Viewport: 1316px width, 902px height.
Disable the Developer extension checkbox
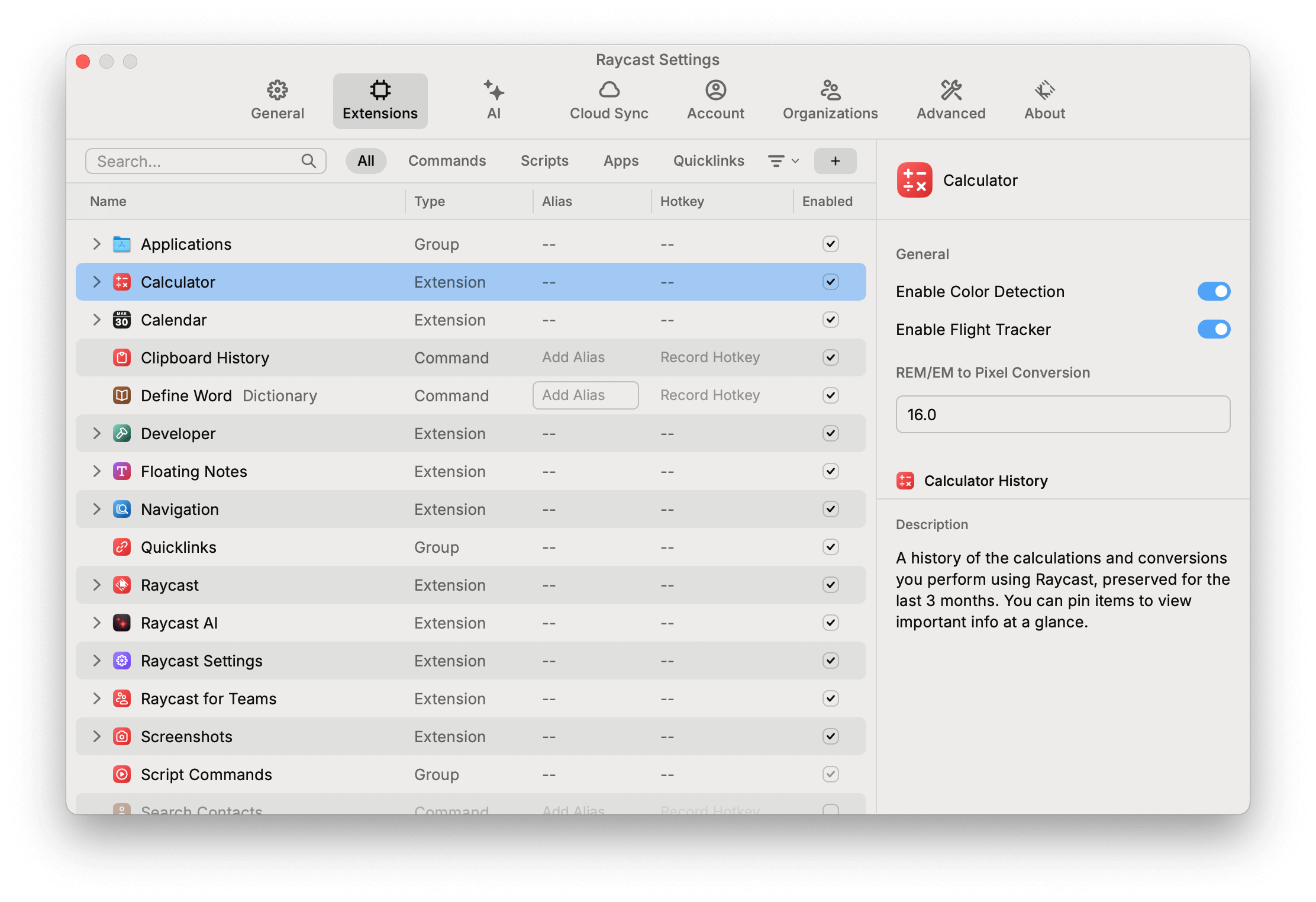pos(831,433)
